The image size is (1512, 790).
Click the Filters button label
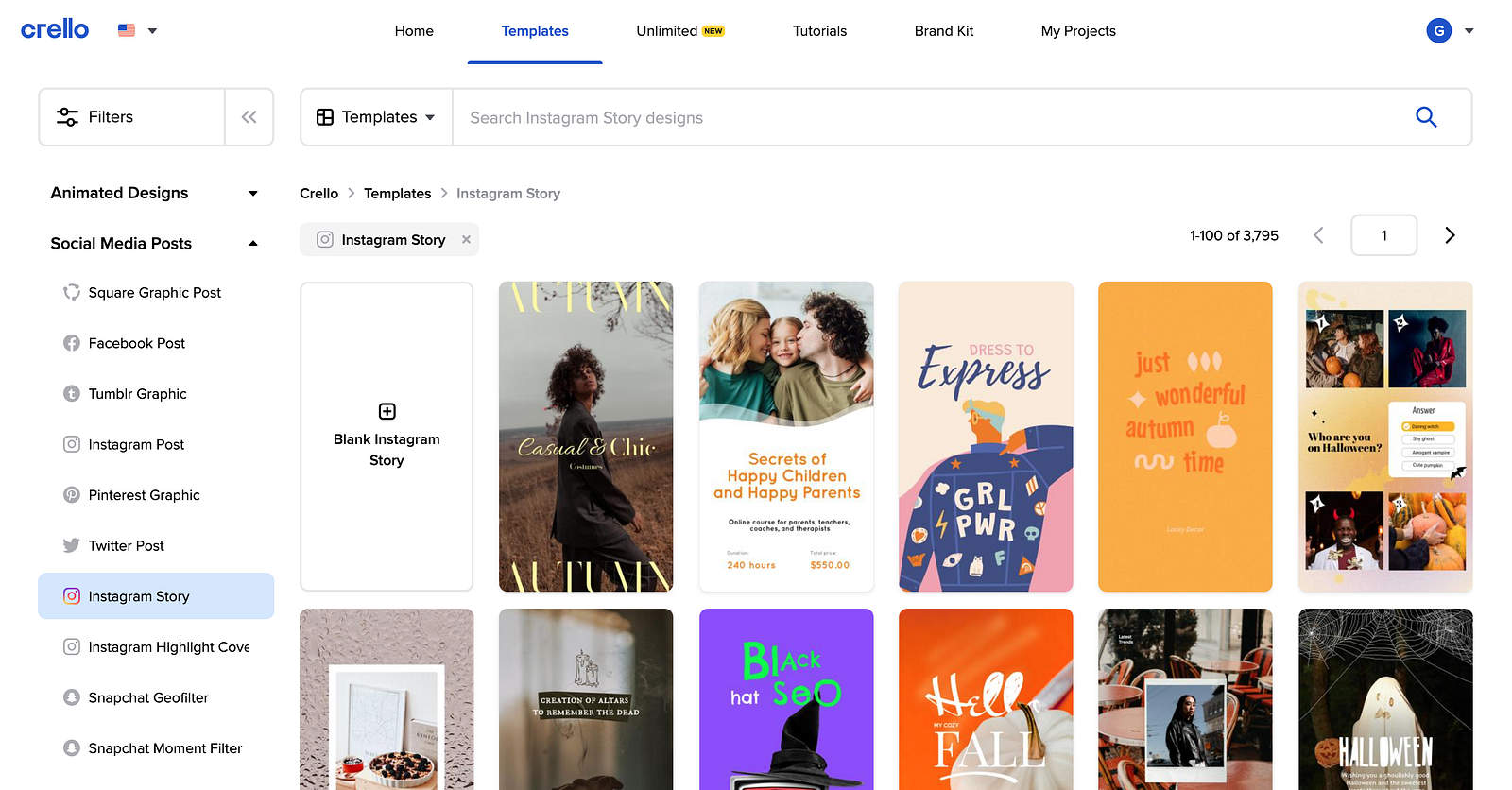(111, 117)
